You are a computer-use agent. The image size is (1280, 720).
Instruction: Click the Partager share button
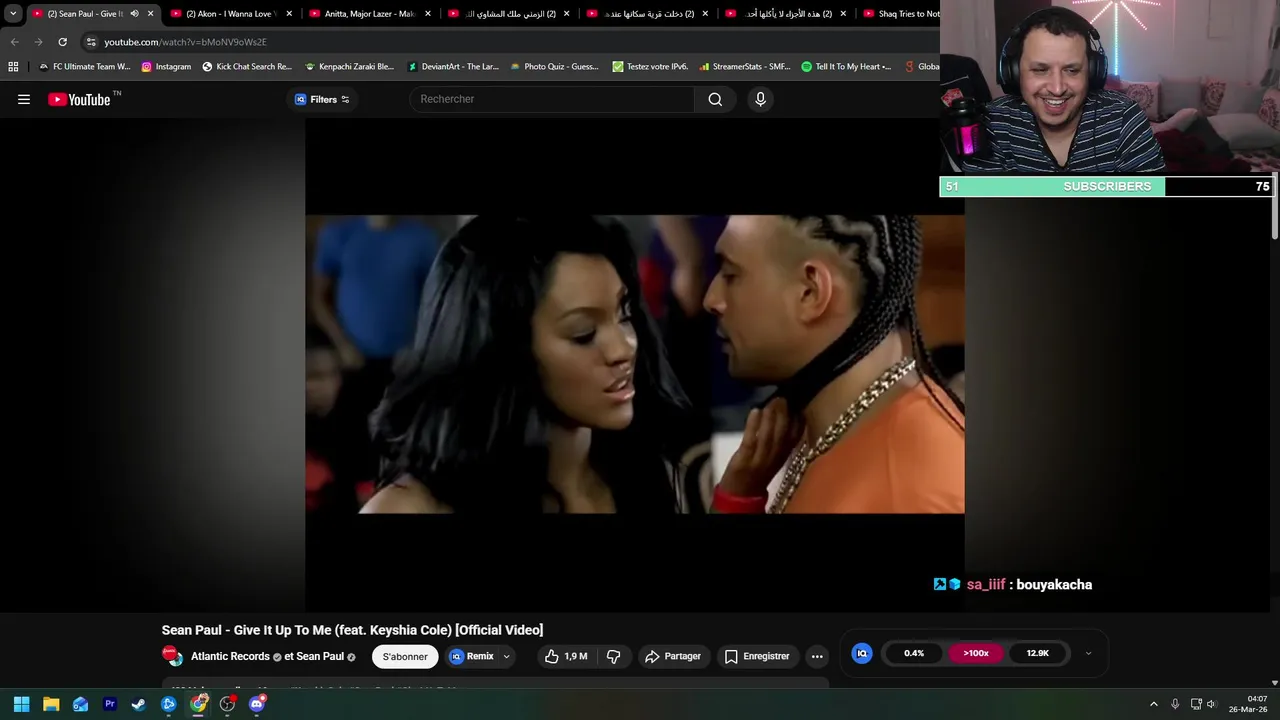point(673,656)
